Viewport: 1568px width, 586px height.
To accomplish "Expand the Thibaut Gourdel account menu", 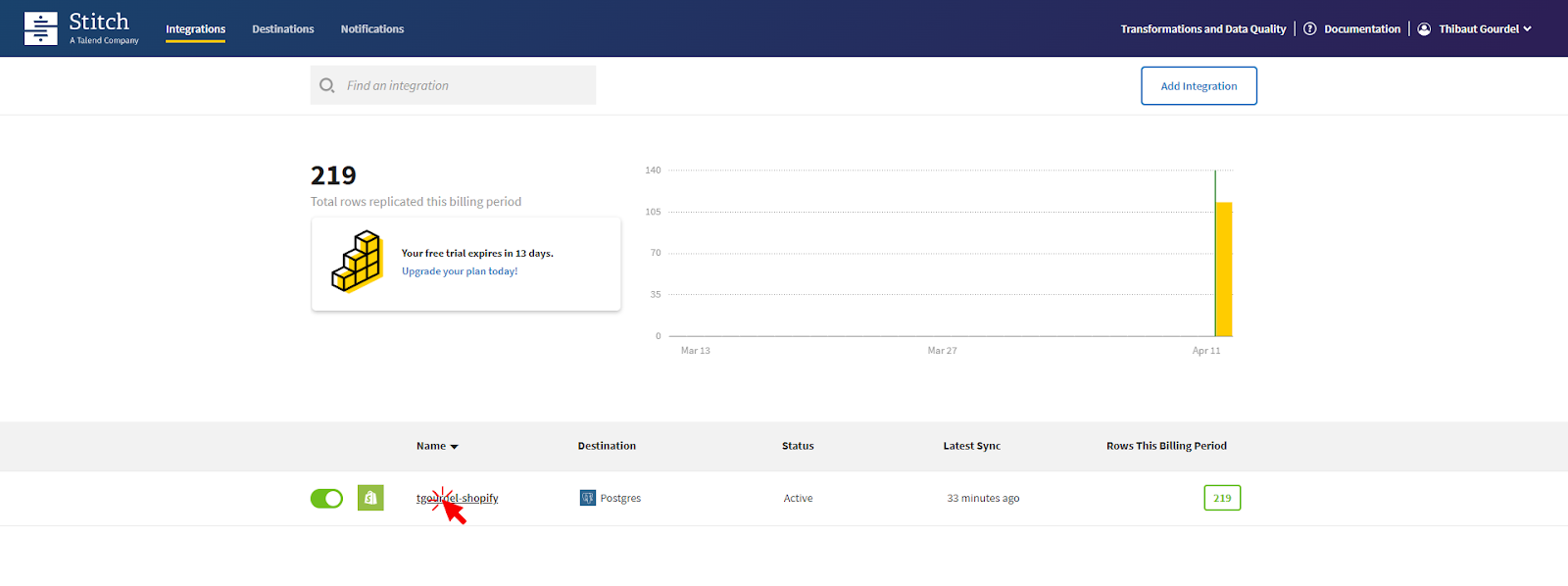I will coord(1485,29).
